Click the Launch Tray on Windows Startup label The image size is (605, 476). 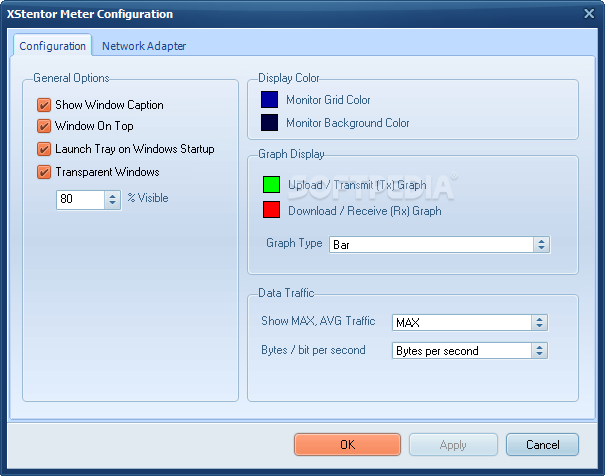(135, 149)
